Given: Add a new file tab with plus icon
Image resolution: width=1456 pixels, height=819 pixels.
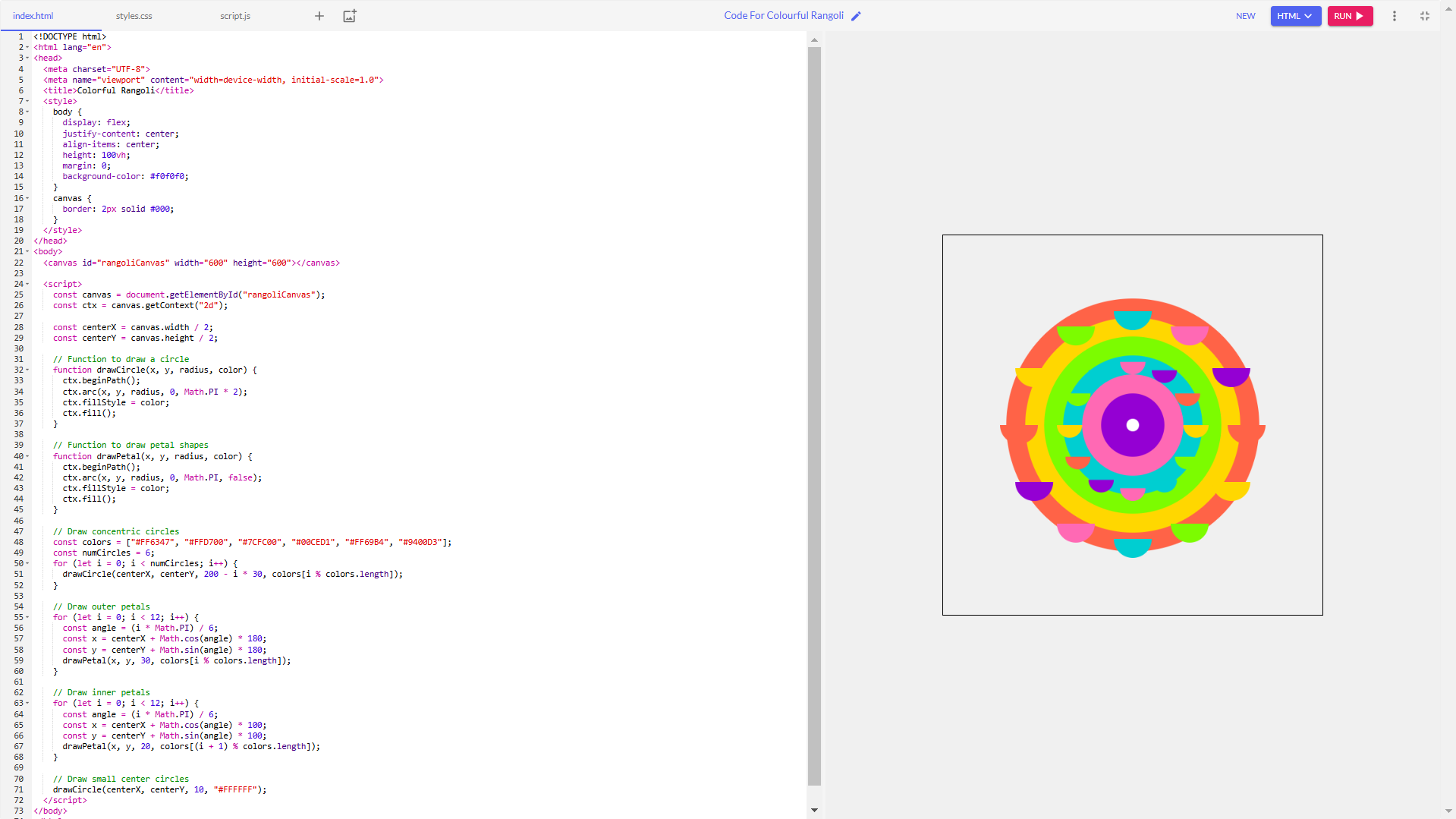Looking at the screenshot, I should click(319, 16).
